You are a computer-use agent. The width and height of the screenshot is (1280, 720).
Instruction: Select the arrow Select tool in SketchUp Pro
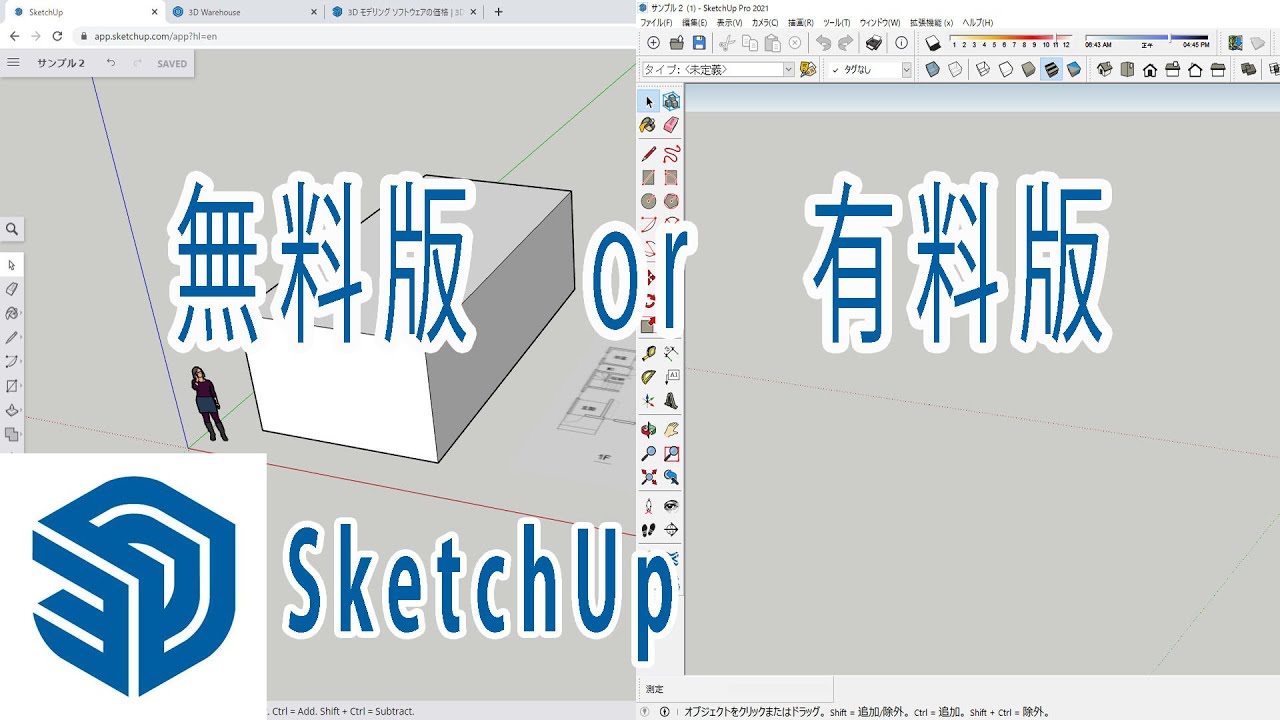click(649, 102)
